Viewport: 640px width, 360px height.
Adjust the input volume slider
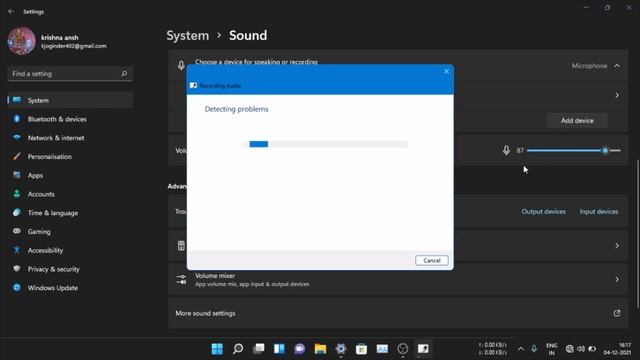point(574,151)
